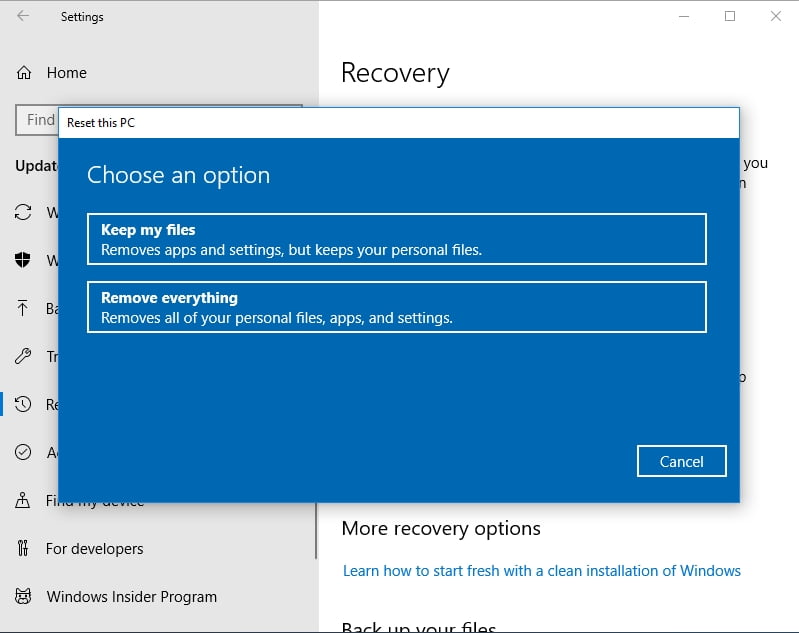Cancel the Reset this PC dialog
This screenshot has width=799, height=633.
[681, 461]
